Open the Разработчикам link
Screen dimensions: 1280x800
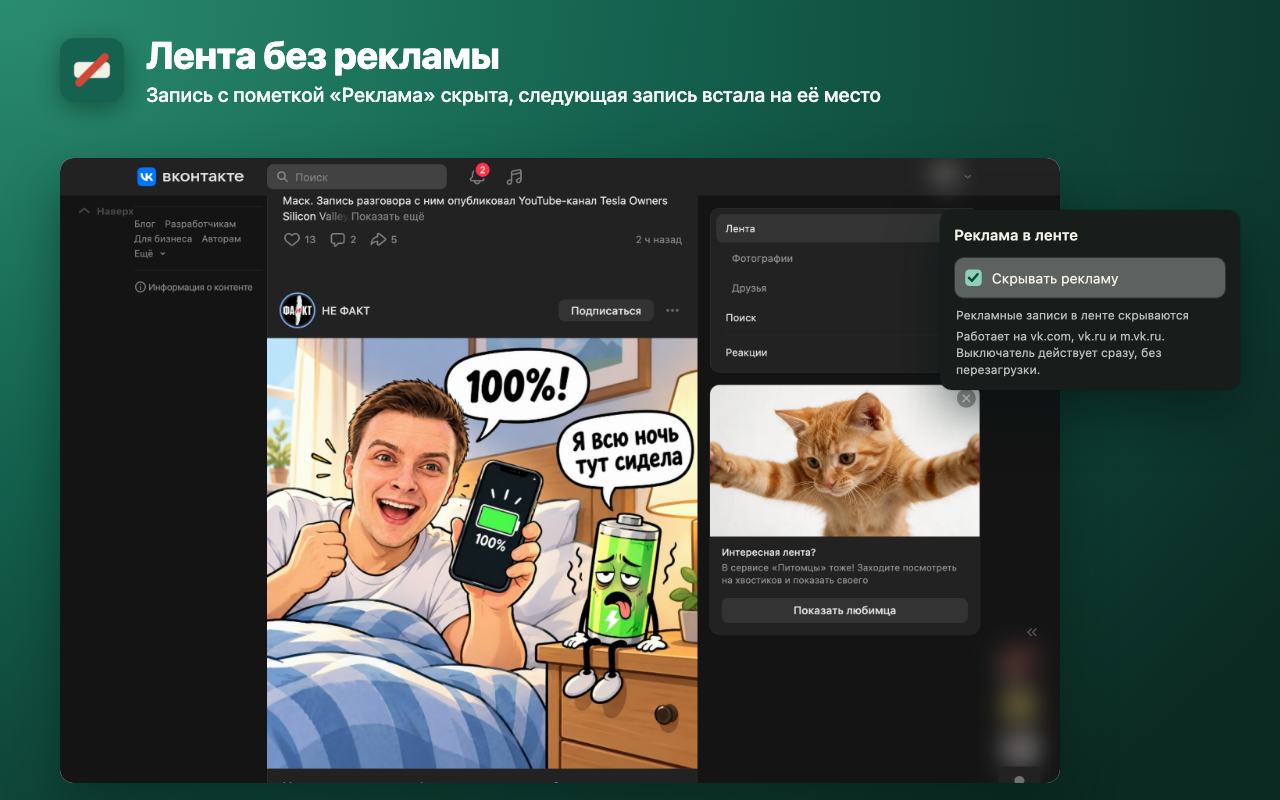coord(200,224)
